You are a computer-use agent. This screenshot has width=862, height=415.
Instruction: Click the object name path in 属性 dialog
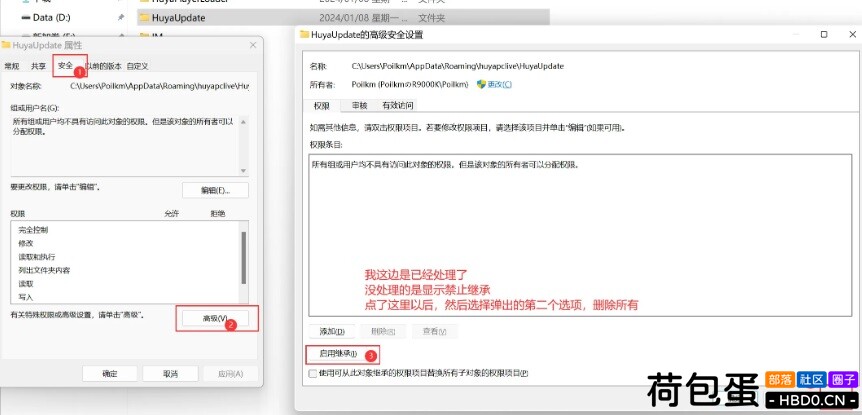(159, 86)
